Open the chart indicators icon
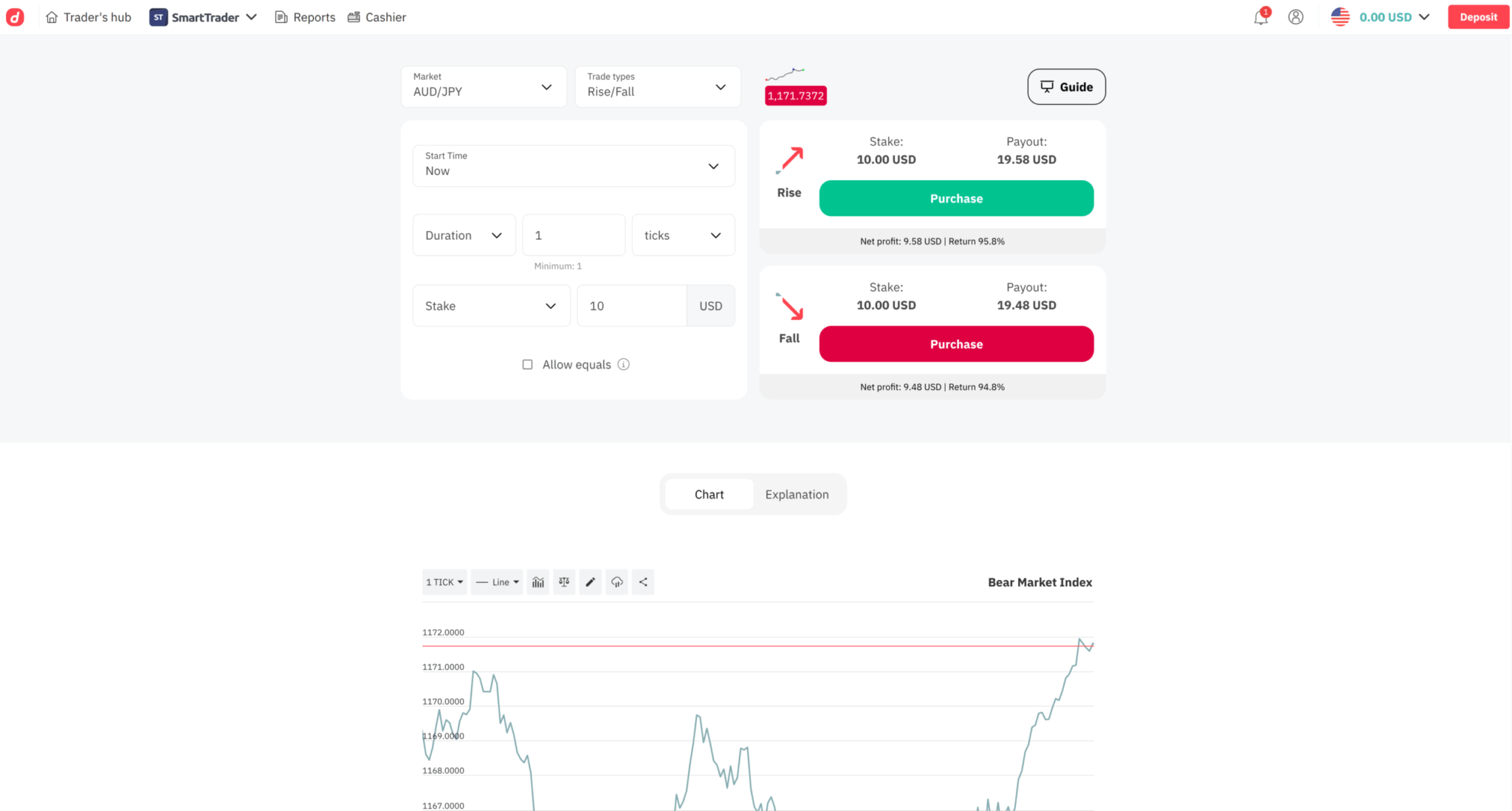The width and height of the screenshot is (1512, 811). pyautogui.click(x=538, y=582)
